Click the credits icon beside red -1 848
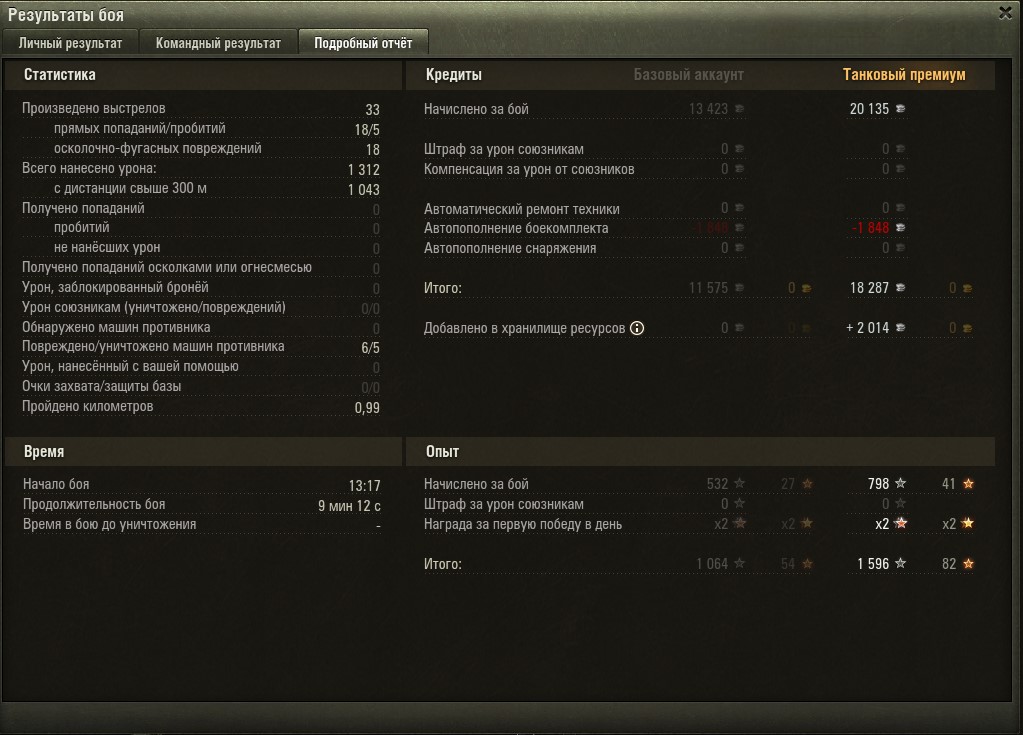Screen dimensions: 1023x735 click(x=900, y=228)
